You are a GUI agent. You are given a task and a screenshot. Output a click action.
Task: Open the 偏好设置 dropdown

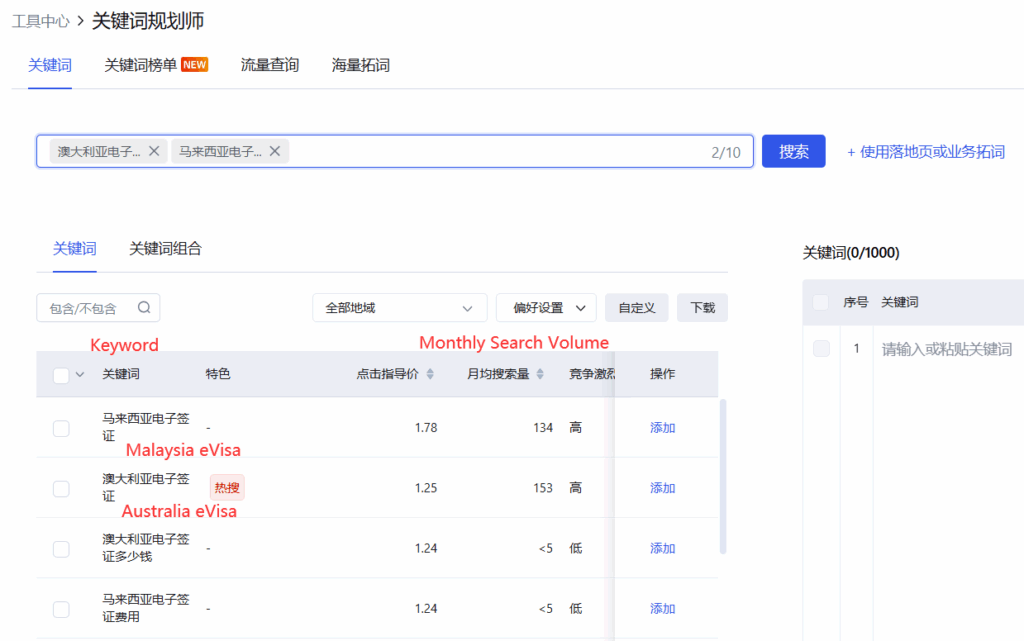546,307
